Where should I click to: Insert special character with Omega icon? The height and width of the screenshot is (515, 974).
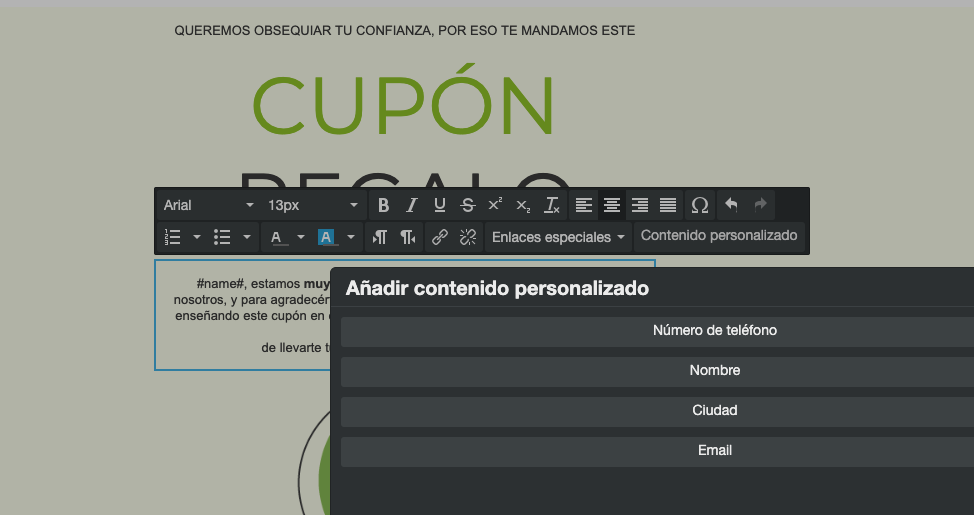(700, 205)
